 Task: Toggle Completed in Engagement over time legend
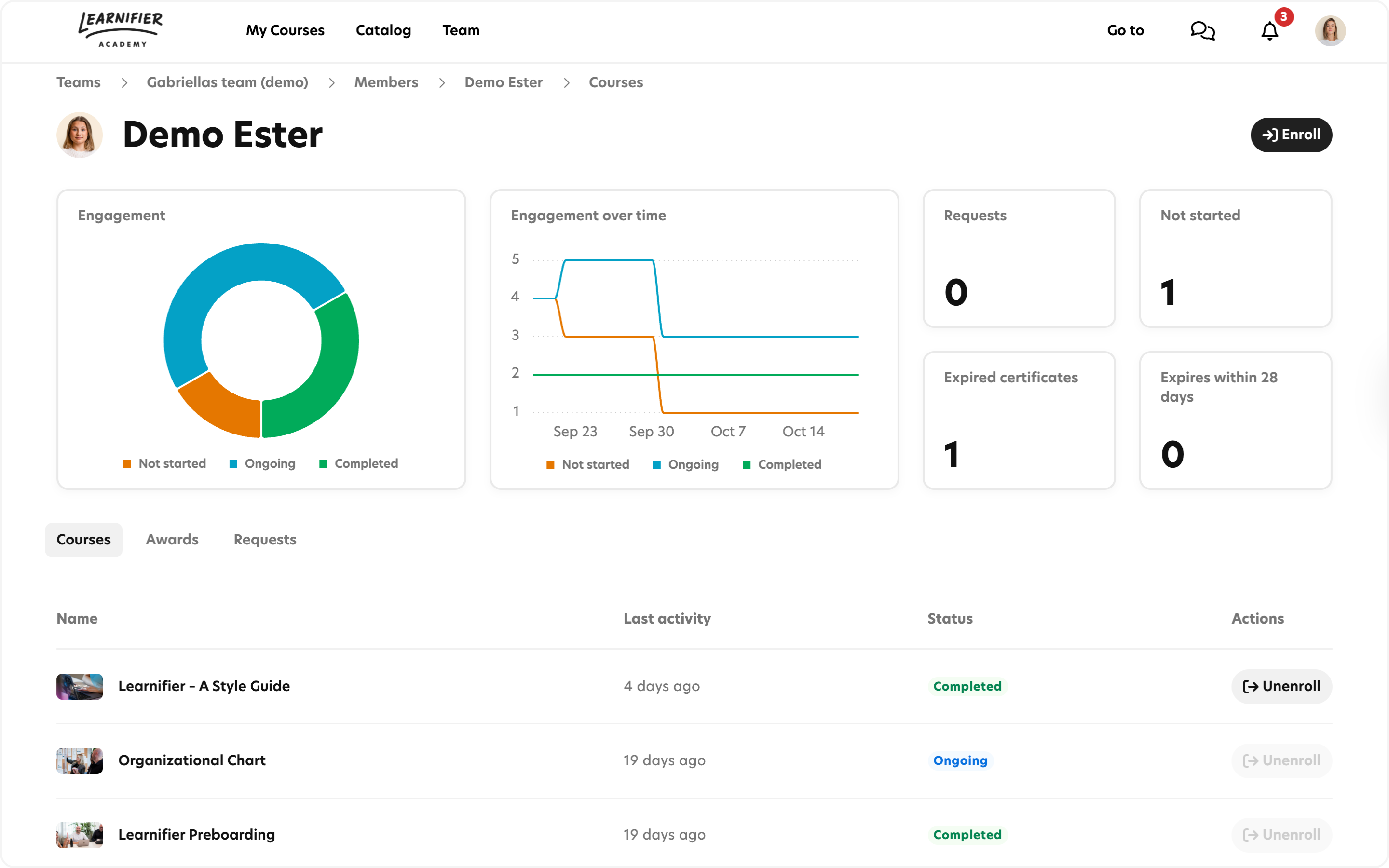pos(782,464)
